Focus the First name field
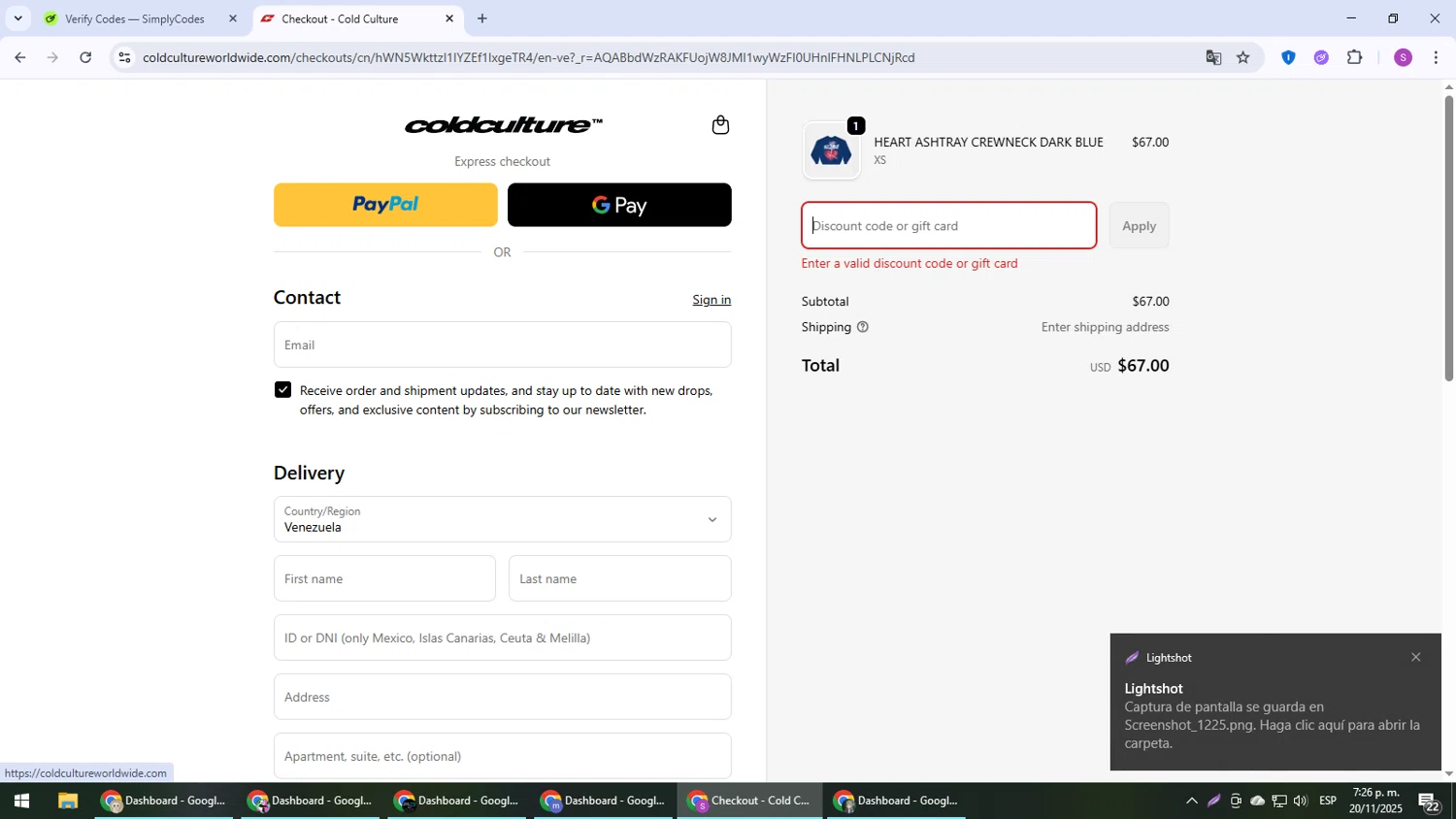The width and height of the screenshot is (1456, 819). pos(384,578)
